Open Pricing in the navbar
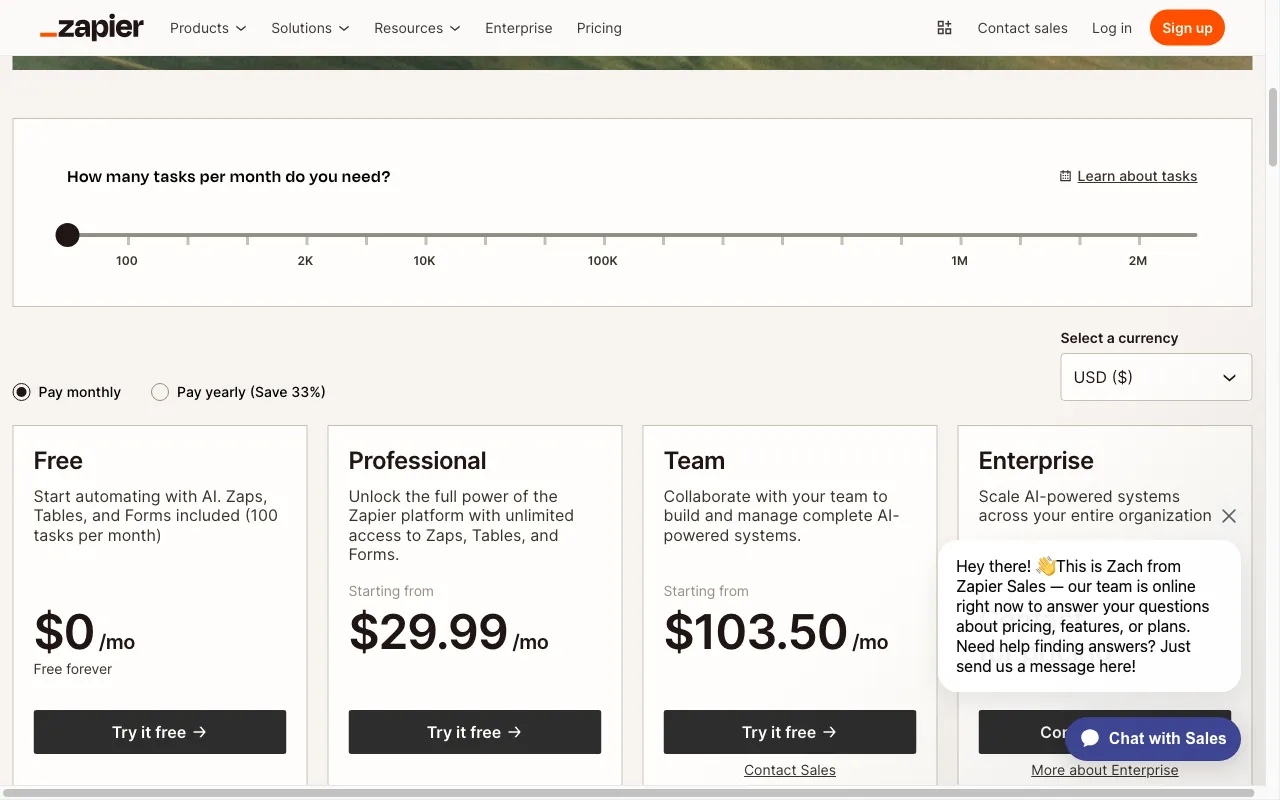Screen dimensions: 1280x800 point(599,28)
